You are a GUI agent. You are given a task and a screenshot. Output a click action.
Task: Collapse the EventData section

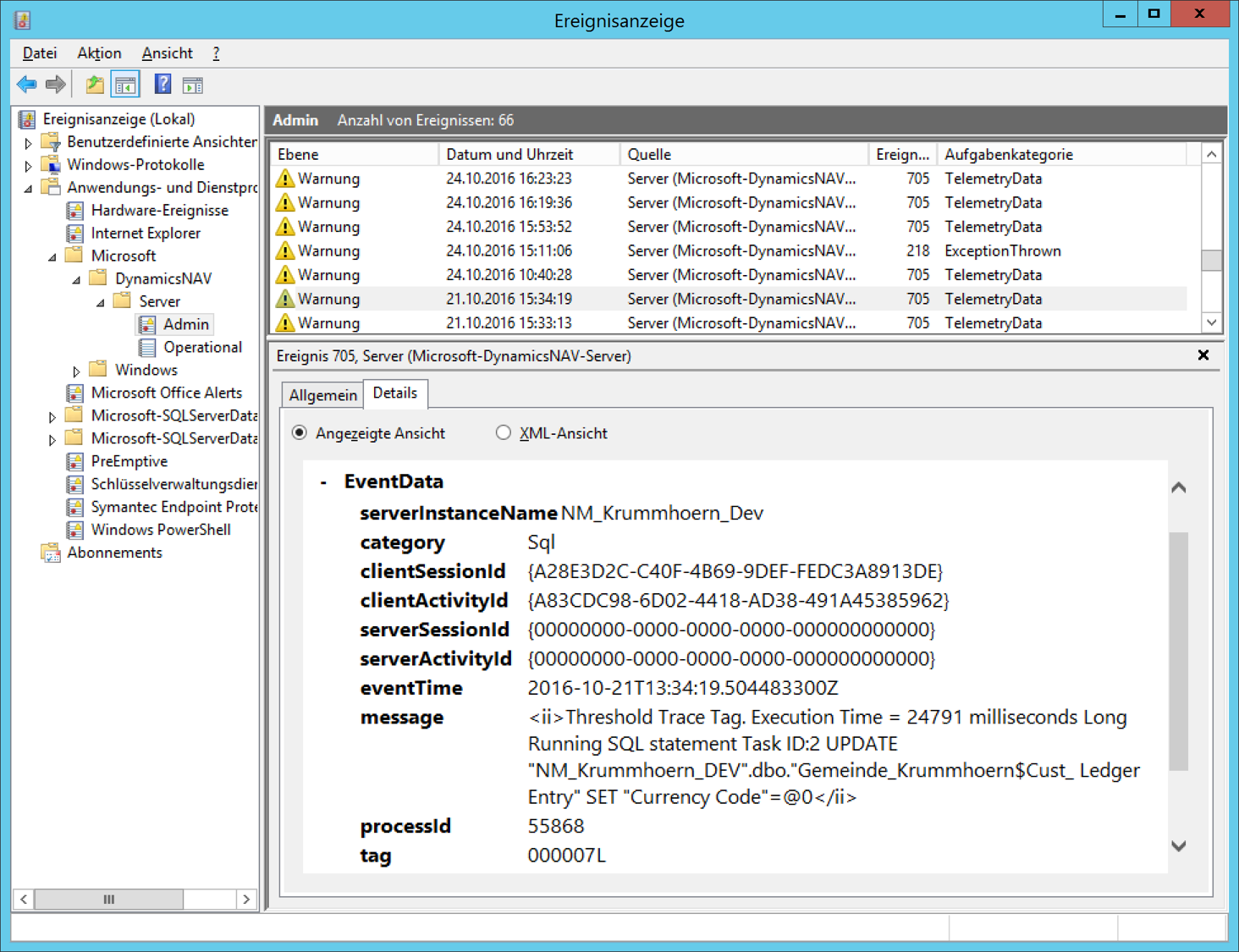click(323, 482)
